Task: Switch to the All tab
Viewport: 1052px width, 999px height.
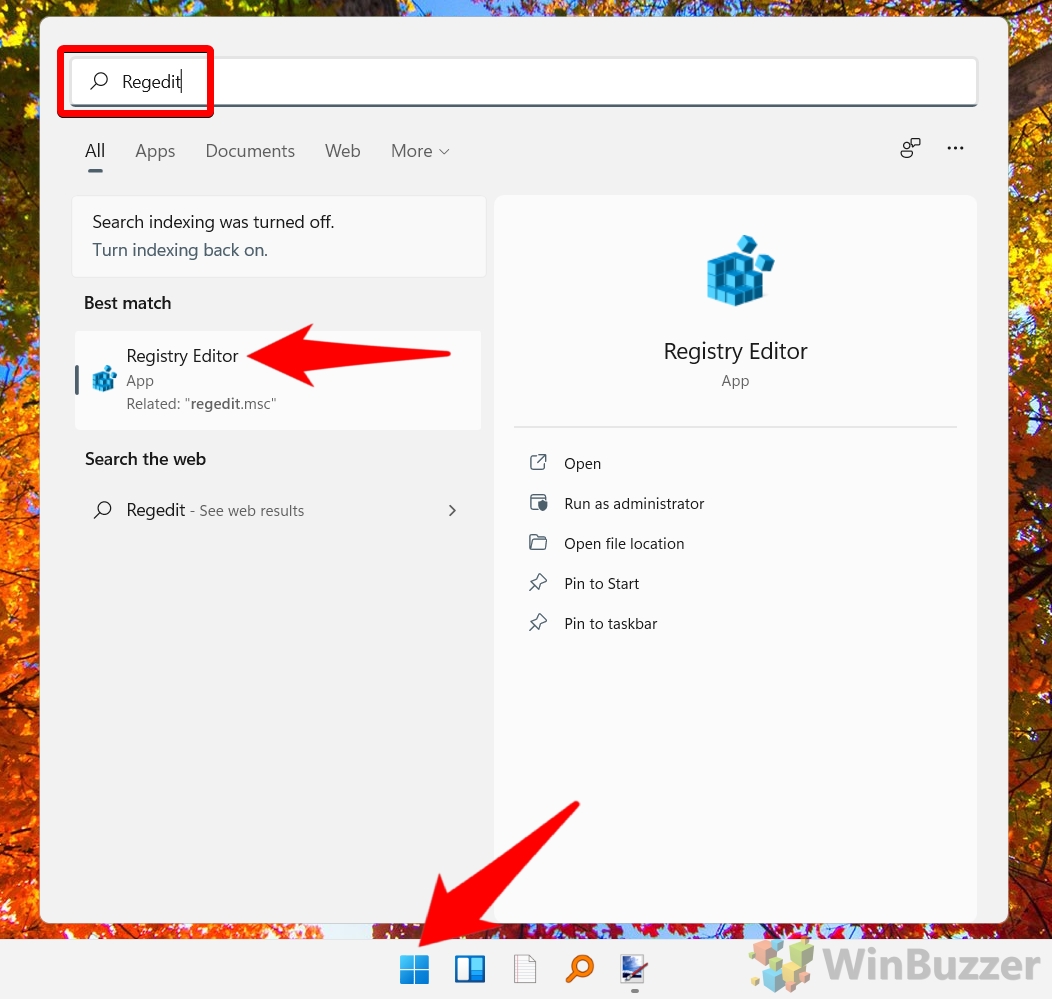Action: tap(95, 151)
